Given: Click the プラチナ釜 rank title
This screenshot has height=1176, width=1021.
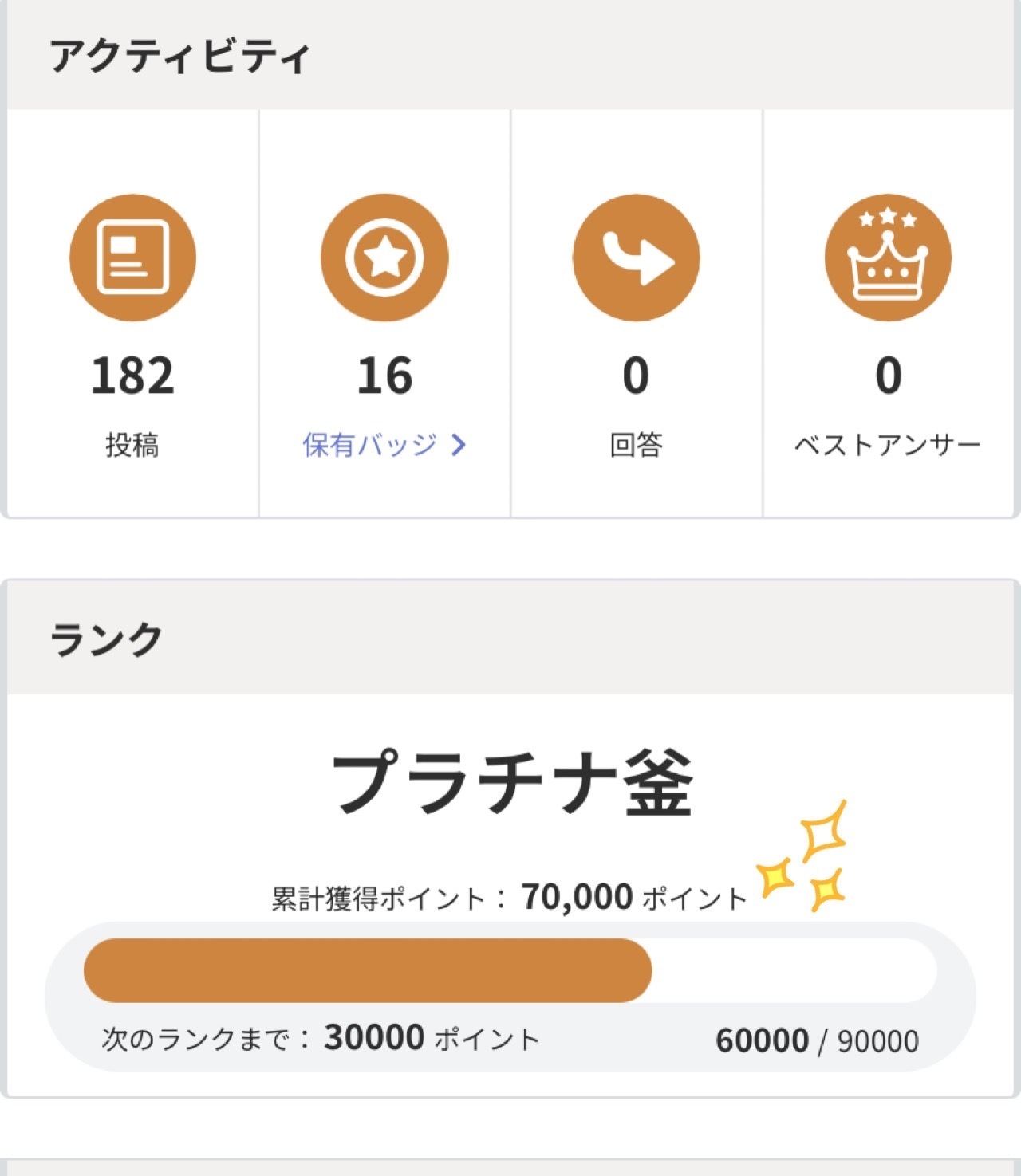Looking at the screenshot, I should tap(511, 783).
